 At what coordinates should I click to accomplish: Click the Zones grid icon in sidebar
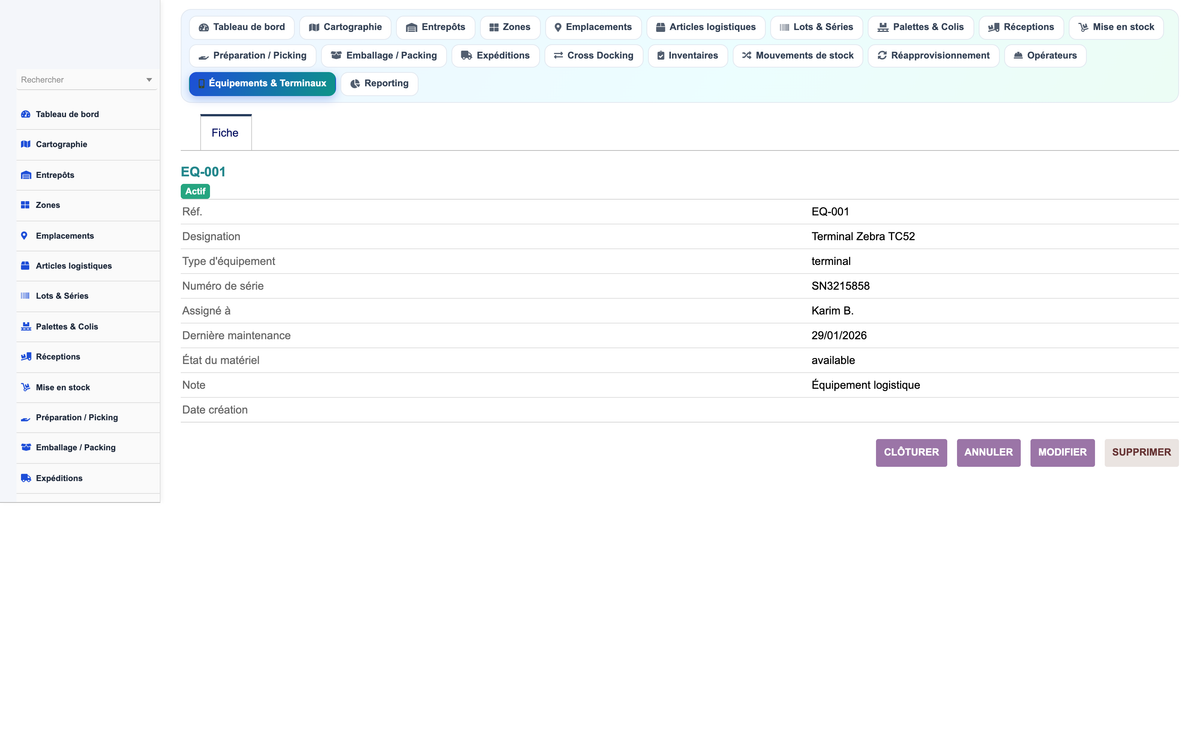click(x=25, y=205)
